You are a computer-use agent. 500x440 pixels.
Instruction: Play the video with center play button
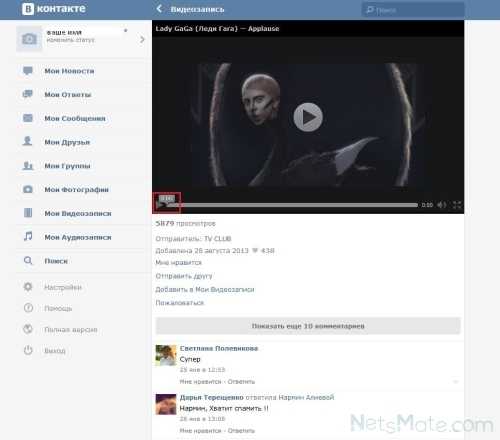pos(308,117)
